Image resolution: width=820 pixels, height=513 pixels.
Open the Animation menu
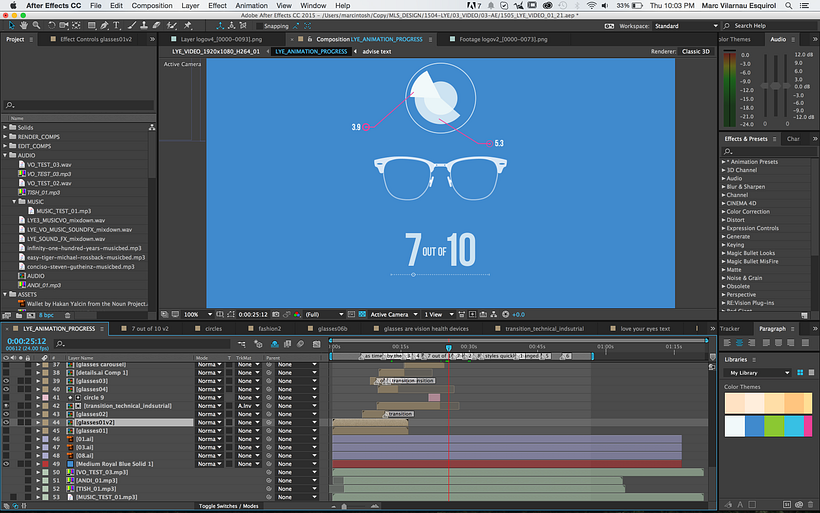point(251,6)
